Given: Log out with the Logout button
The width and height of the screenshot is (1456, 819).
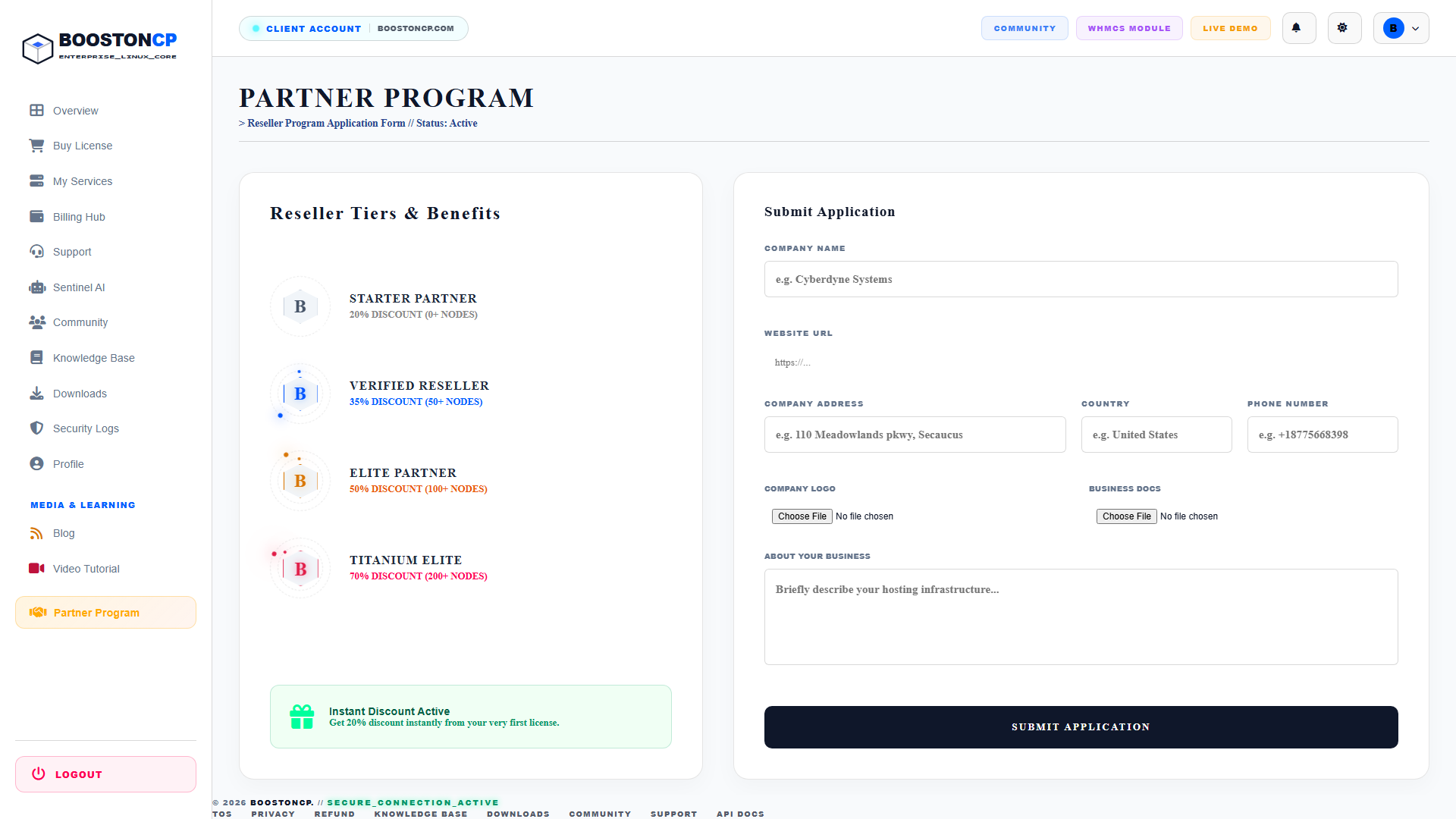Looking at the screenshot, I should pos(105,773).
